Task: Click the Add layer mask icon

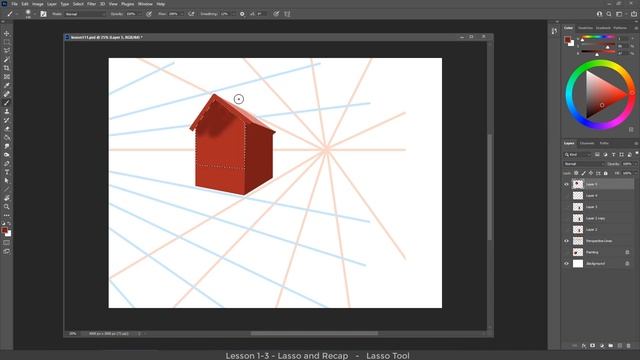Action: click(x=593, y=346)
